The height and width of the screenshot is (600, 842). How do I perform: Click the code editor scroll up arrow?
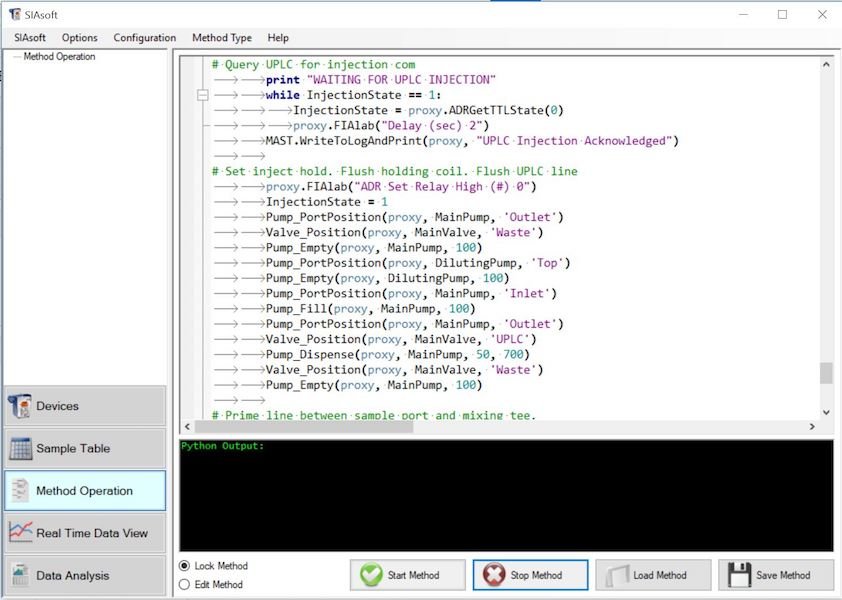[826, 64]
